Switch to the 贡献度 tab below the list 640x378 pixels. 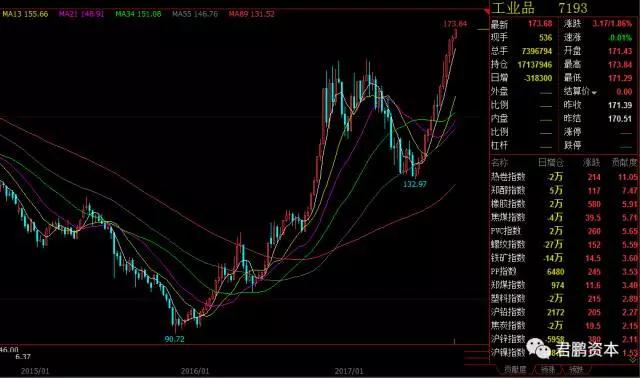click(x=515, y=370)
